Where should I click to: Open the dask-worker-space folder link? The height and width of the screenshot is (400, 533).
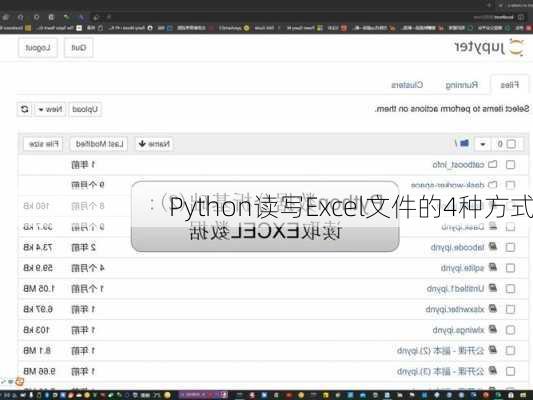pyautogui.click(x=447, y=185)
